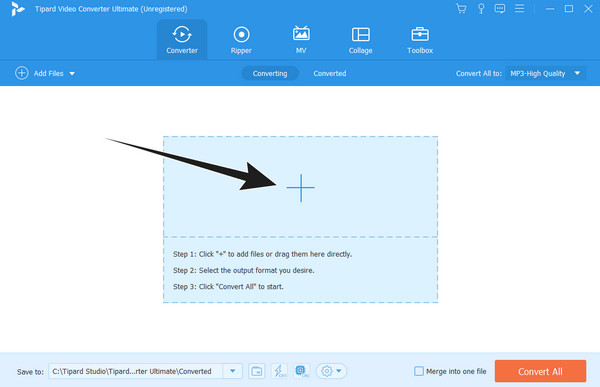Minimize the Tipard window
This screenshot has height=387, width=600.
550,8
